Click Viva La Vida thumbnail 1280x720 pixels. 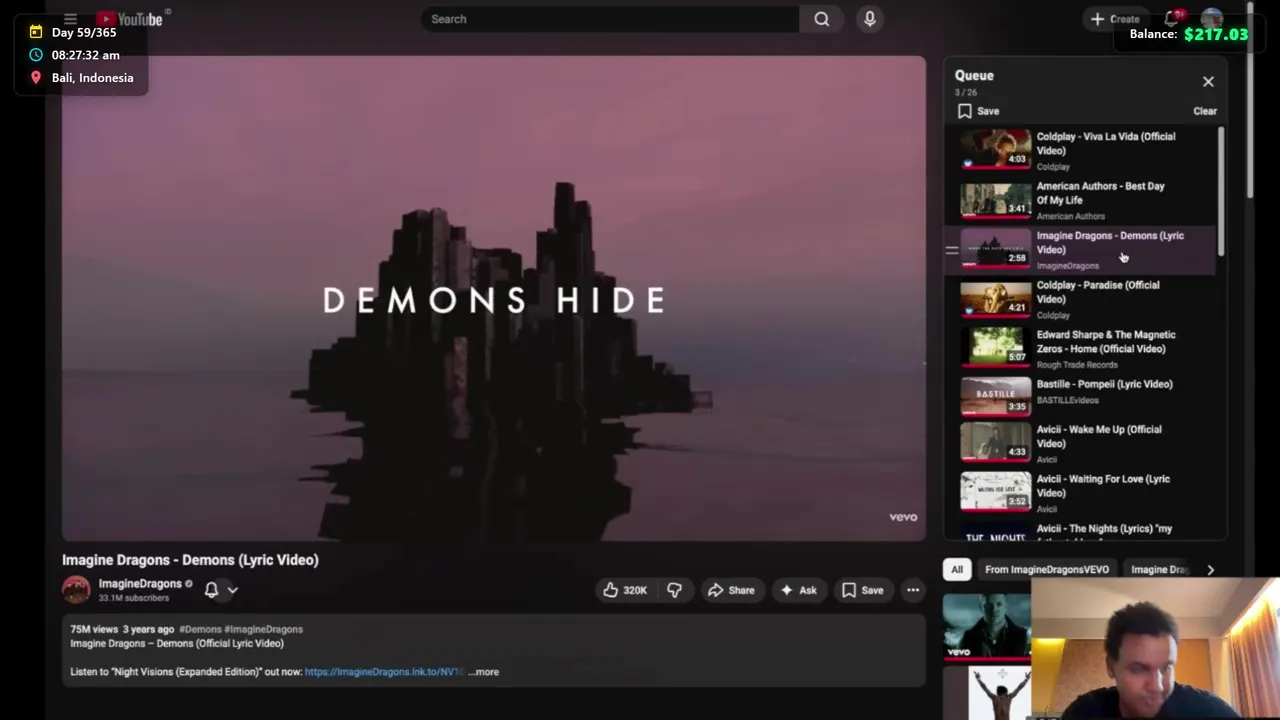995,148
